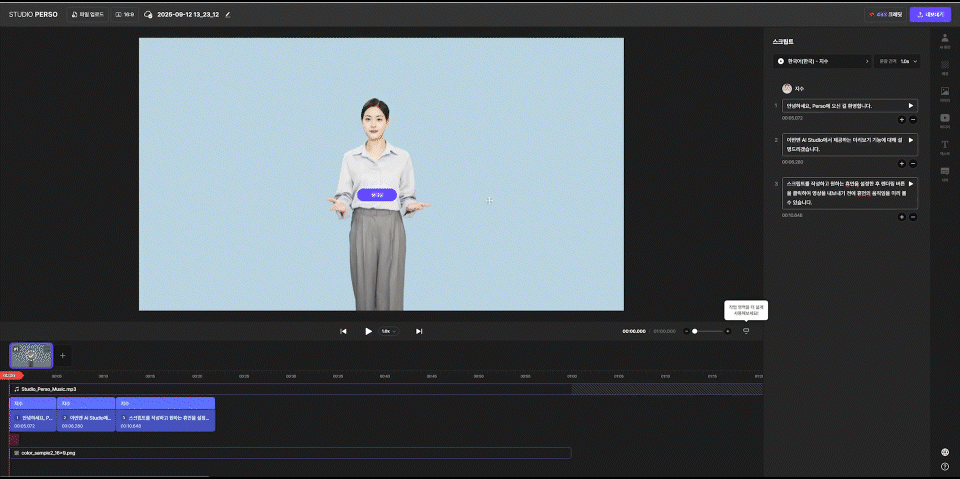This screenshot has width=960, height=479.
Task: Click the pencil icon to rename project
Action: (x=228, y=15)
